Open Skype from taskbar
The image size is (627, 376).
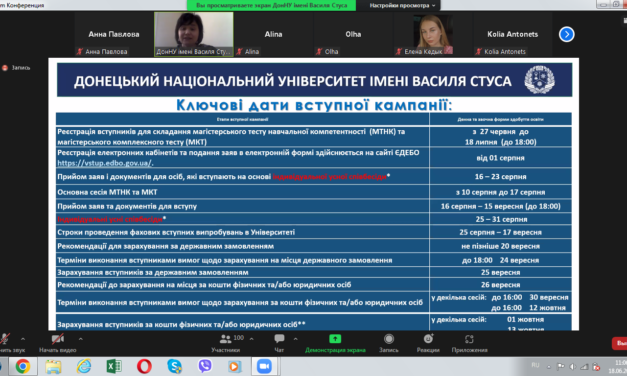[x=174, y=366]
